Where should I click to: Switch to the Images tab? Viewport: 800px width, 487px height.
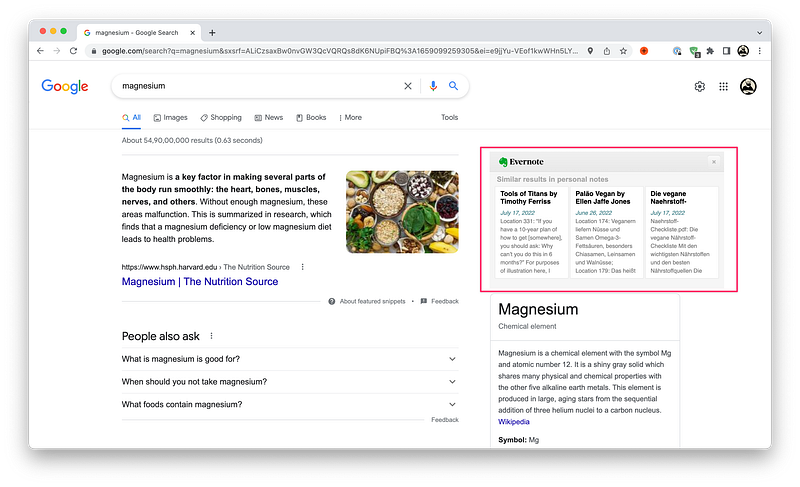pos(170,118)
